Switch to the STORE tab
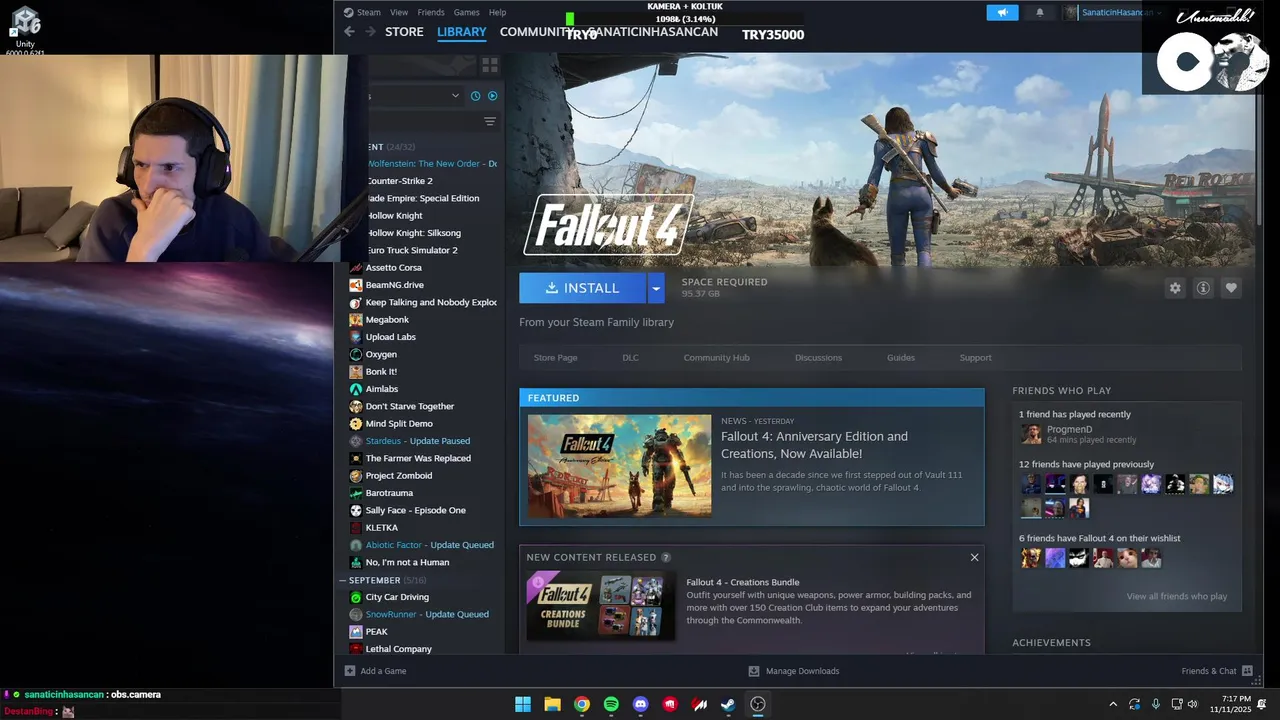 404,32
